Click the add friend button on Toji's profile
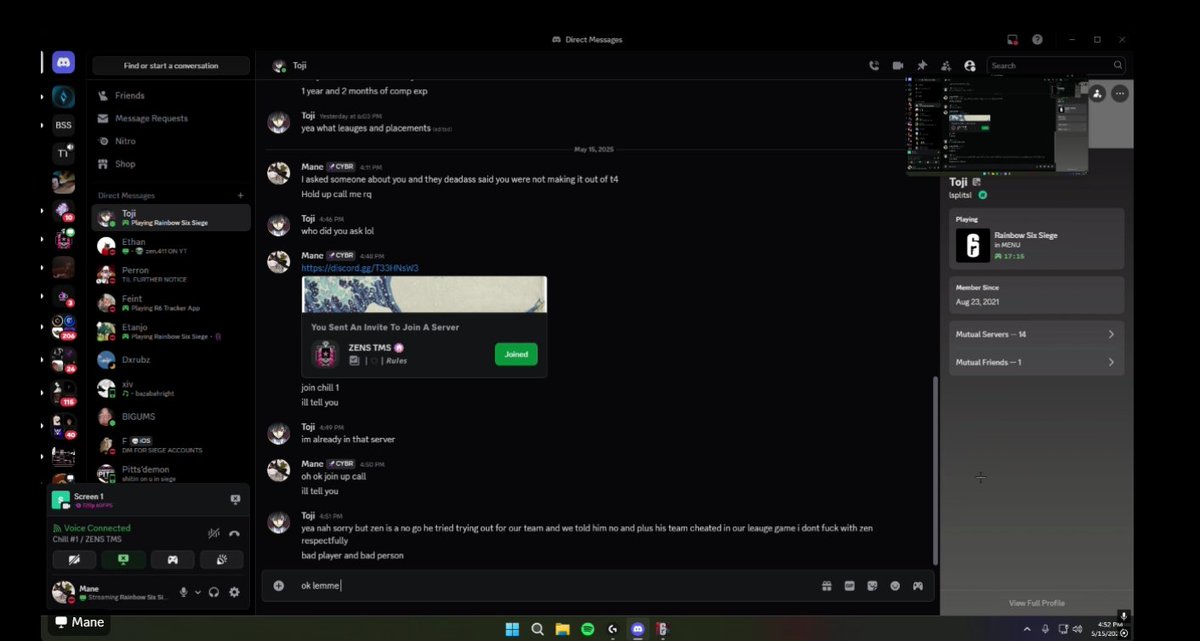Image resolution: width=1200 pixels, height=641 pixels. (x=1097, y=93)
